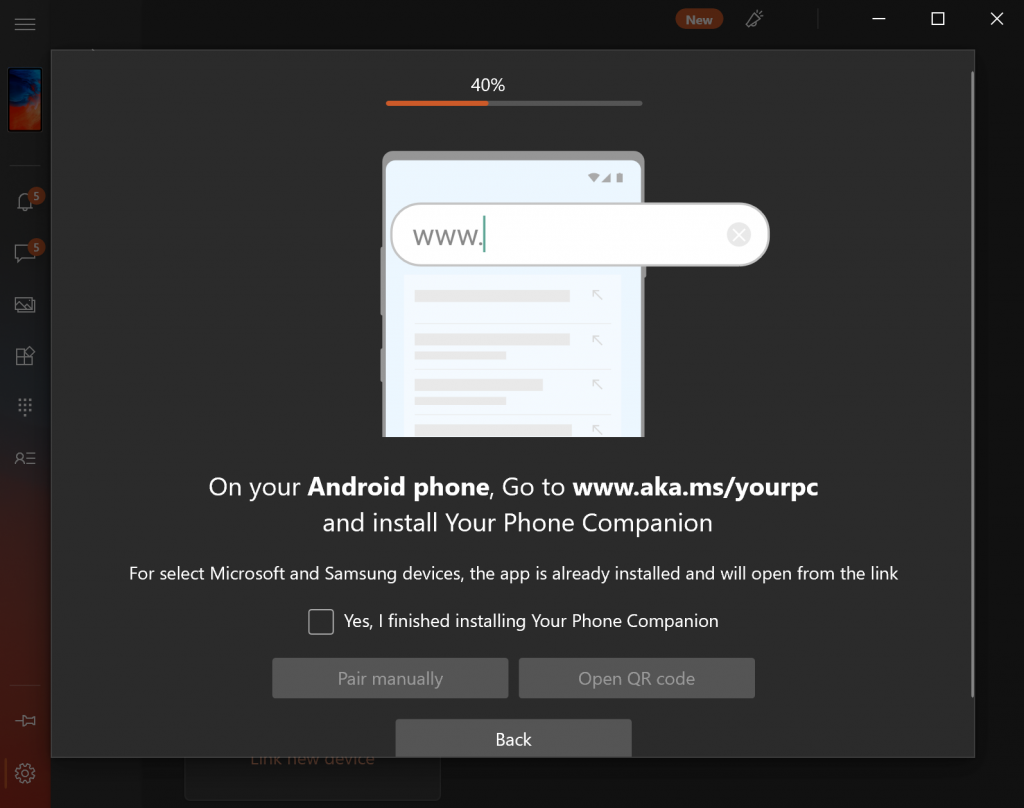
Task: Click the dialog vertical scrollbar
Action: (x=972, y=384)
